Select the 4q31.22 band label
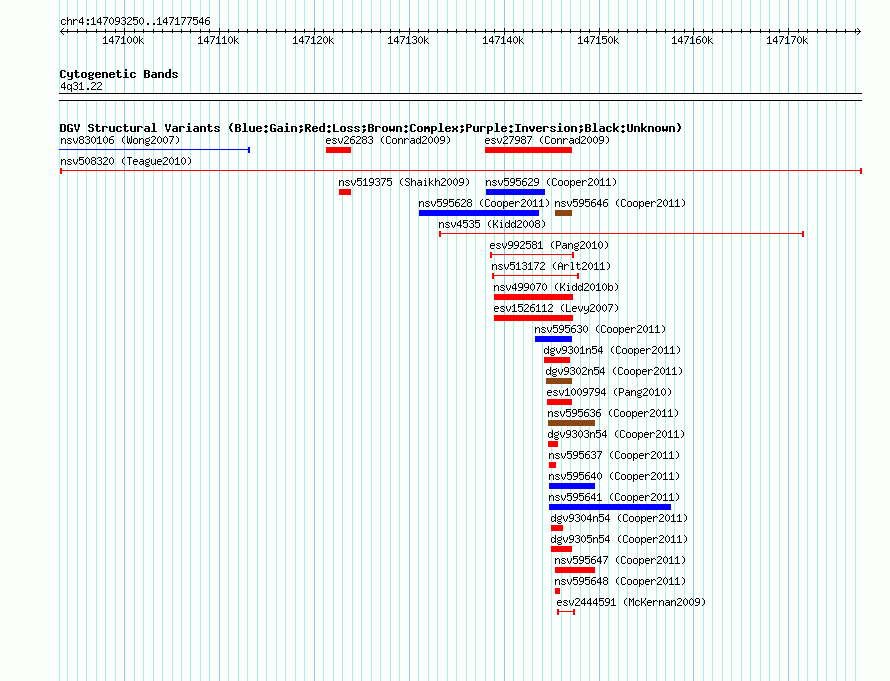 [x=81, y=86]
